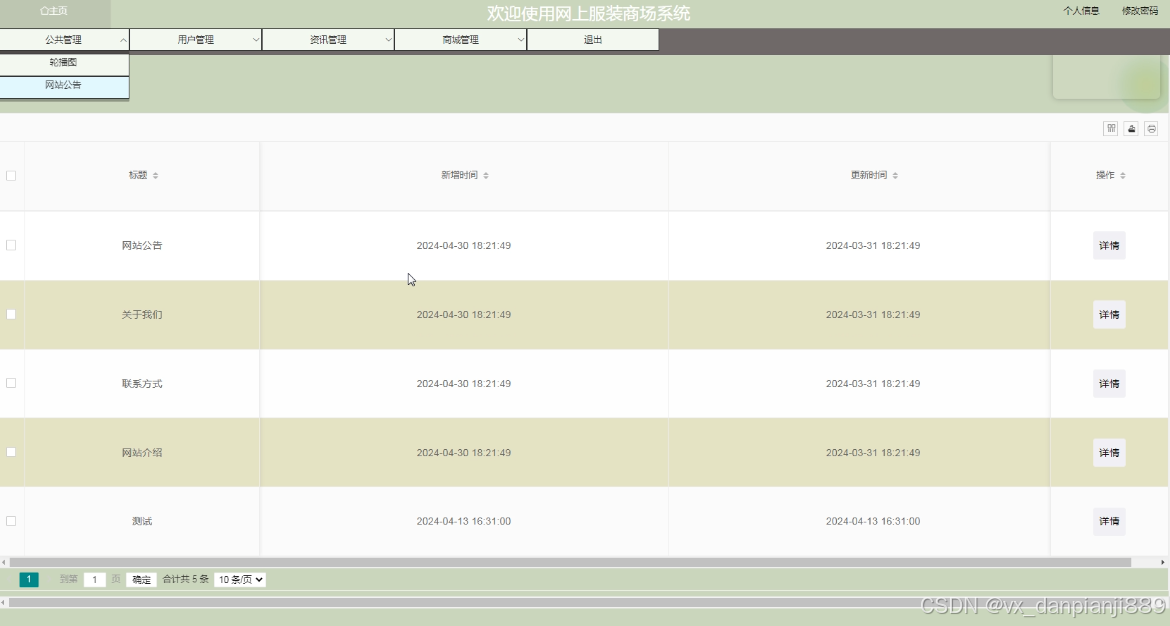Click the table horizontal scrollbar
Viewport: 1170px width, 626px height.
[x=570, y=562]
